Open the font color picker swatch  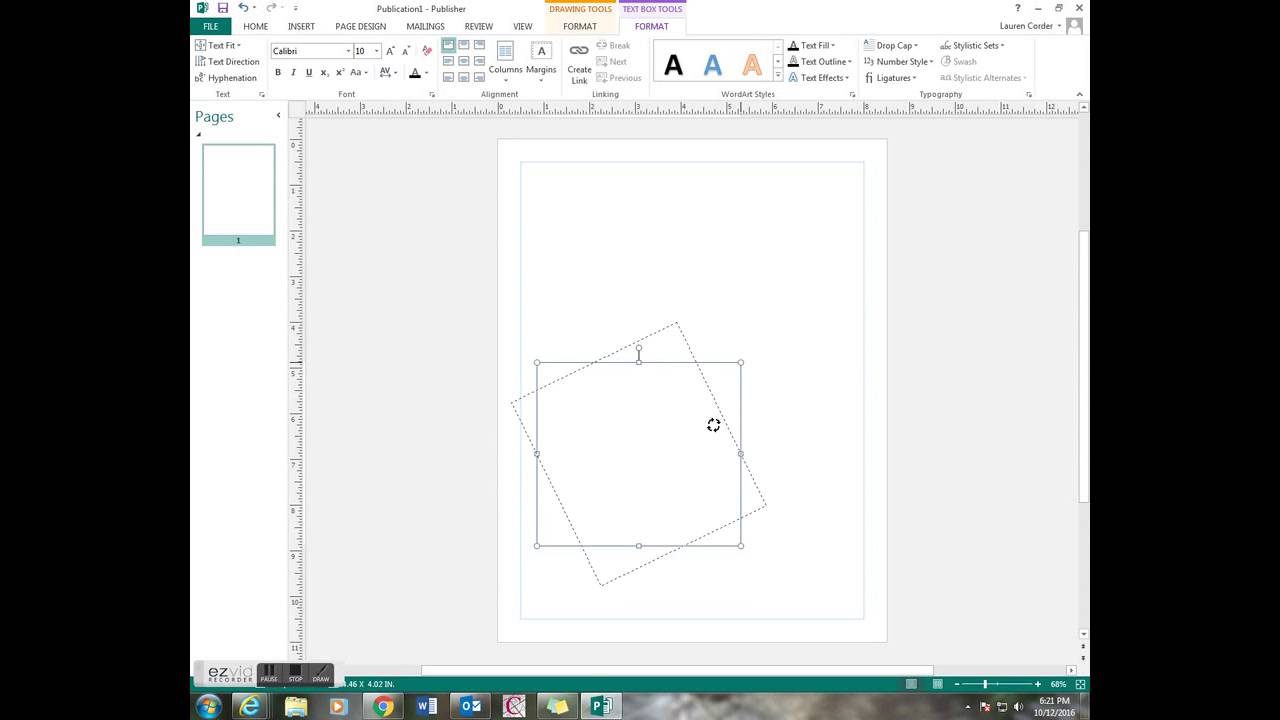pos(415,73)
